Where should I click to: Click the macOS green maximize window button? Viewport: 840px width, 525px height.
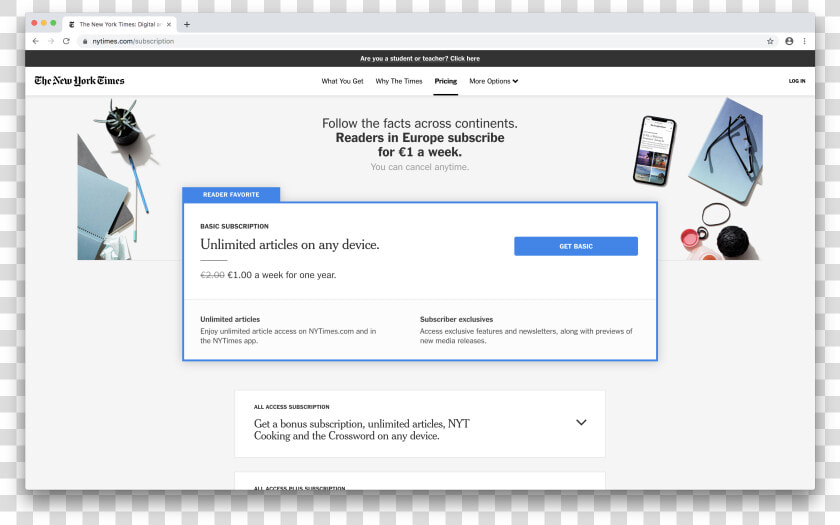(x=53, y=23)
